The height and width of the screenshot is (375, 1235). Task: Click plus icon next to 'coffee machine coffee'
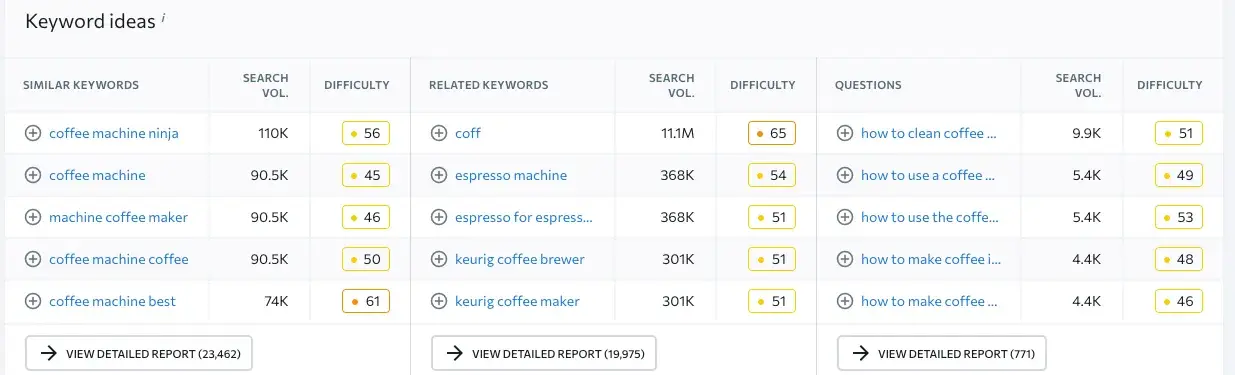point(32,259)
